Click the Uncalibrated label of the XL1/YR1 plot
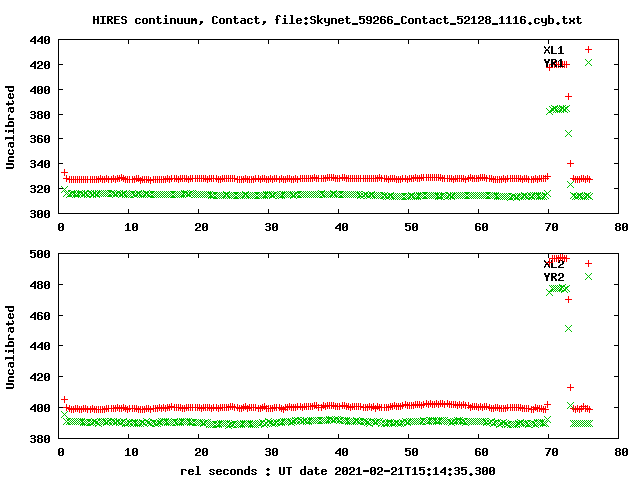Image resolution: width=640 pixels, height=480 pixels. pyautogui.click(x=10, y=127)
